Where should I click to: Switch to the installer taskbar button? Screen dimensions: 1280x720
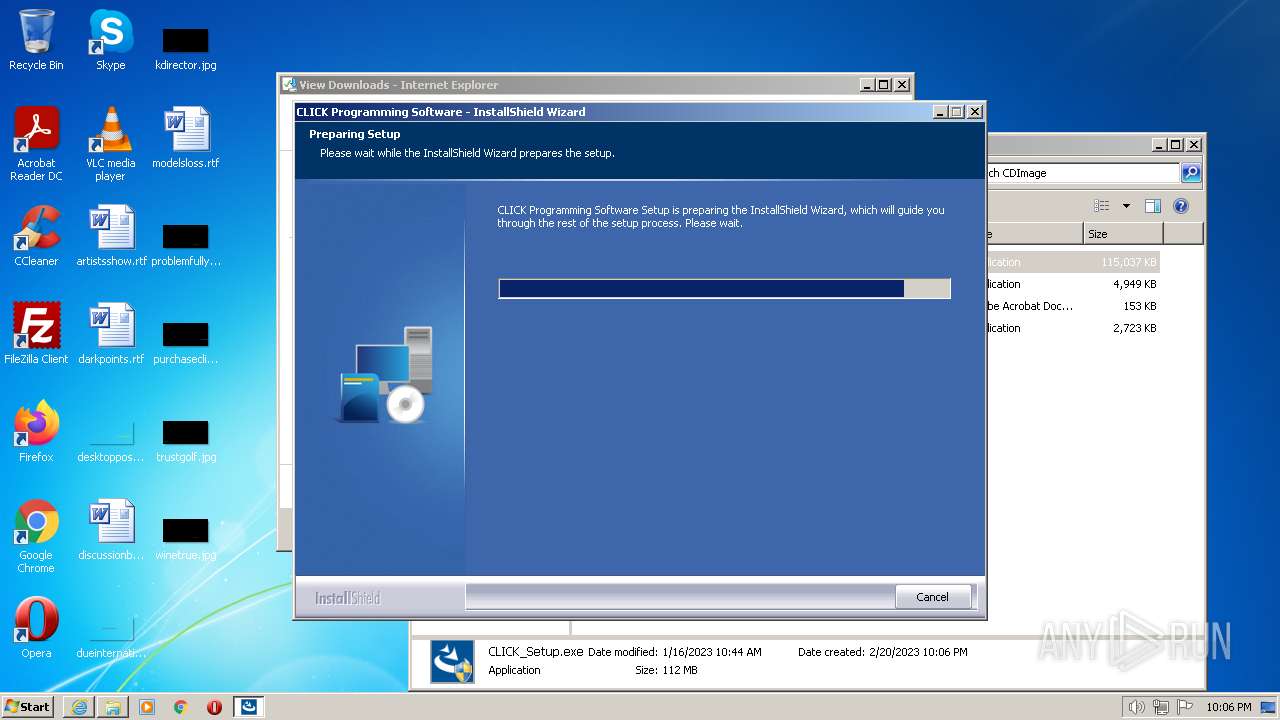click(249, 707)
